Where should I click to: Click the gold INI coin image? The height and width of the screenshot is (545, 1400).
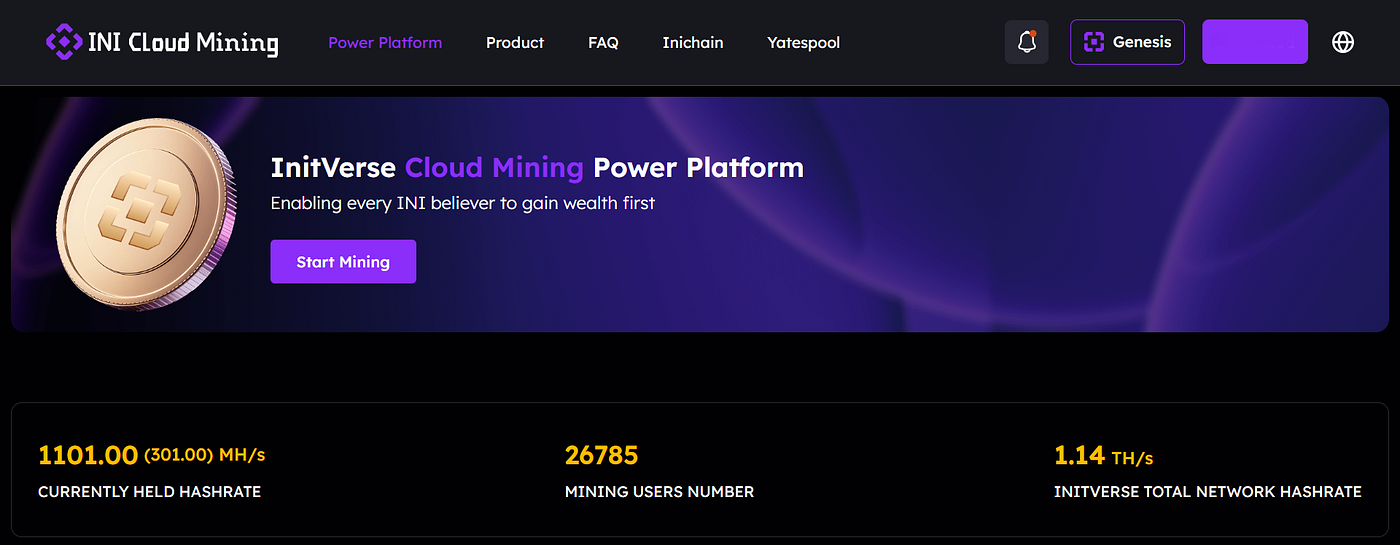pyautogui.click(x=144, y=214)
